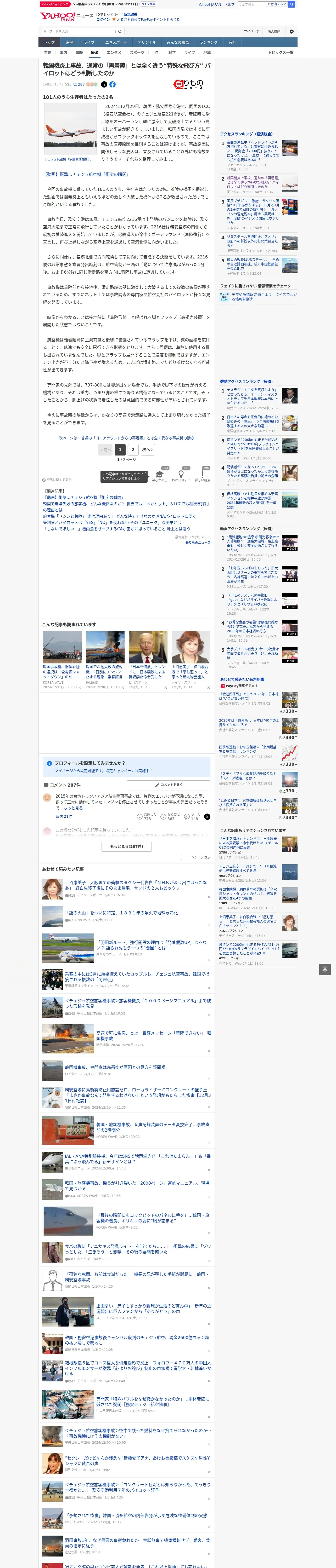The image size is (336, 1568).
Task: Open the ヘルプ link in header
Action: tap(229, 4)
